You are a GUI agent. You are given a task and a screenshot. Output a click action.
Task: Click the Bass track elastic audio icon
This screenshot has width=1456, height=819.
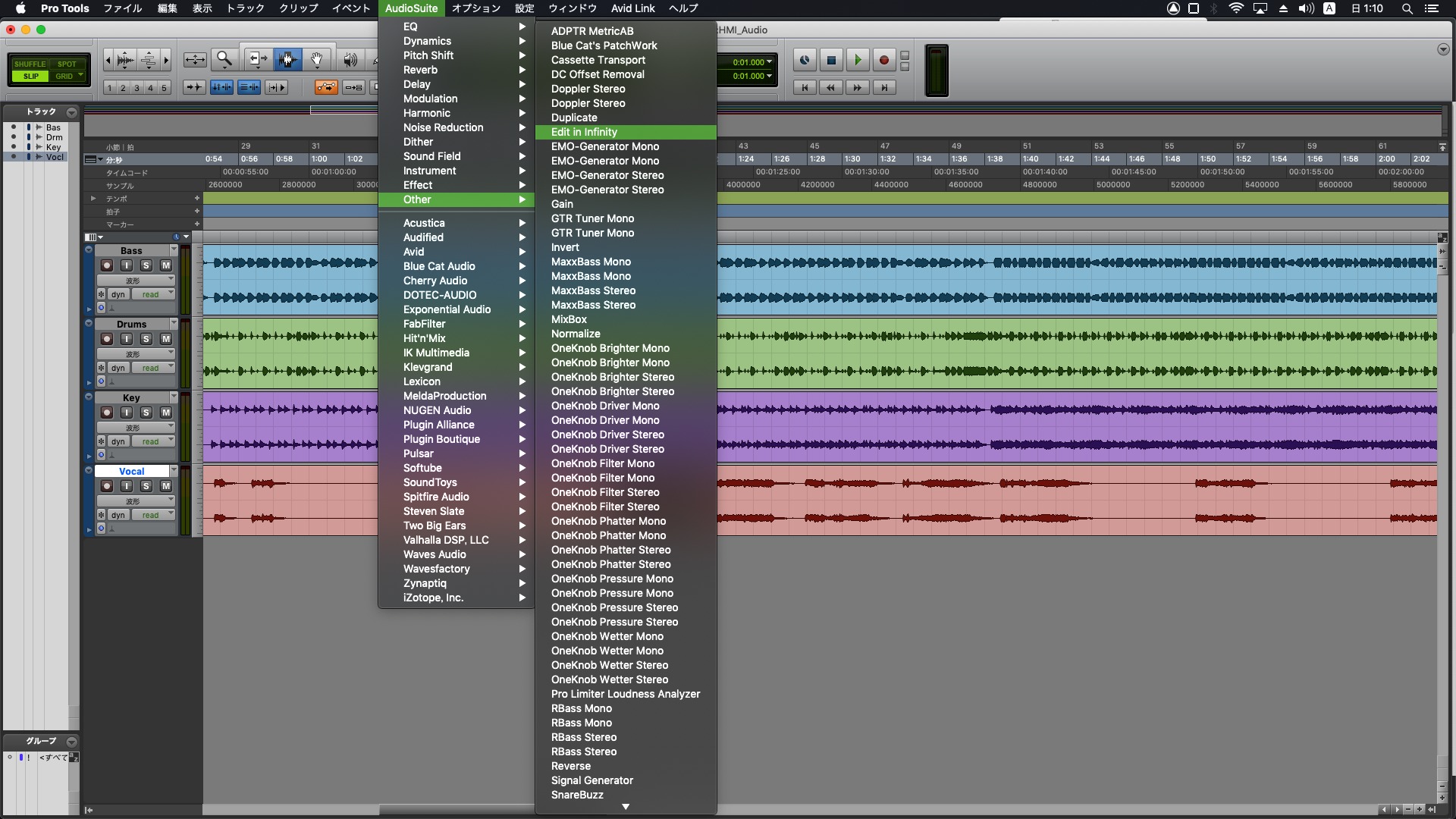(x=101, y=308)
